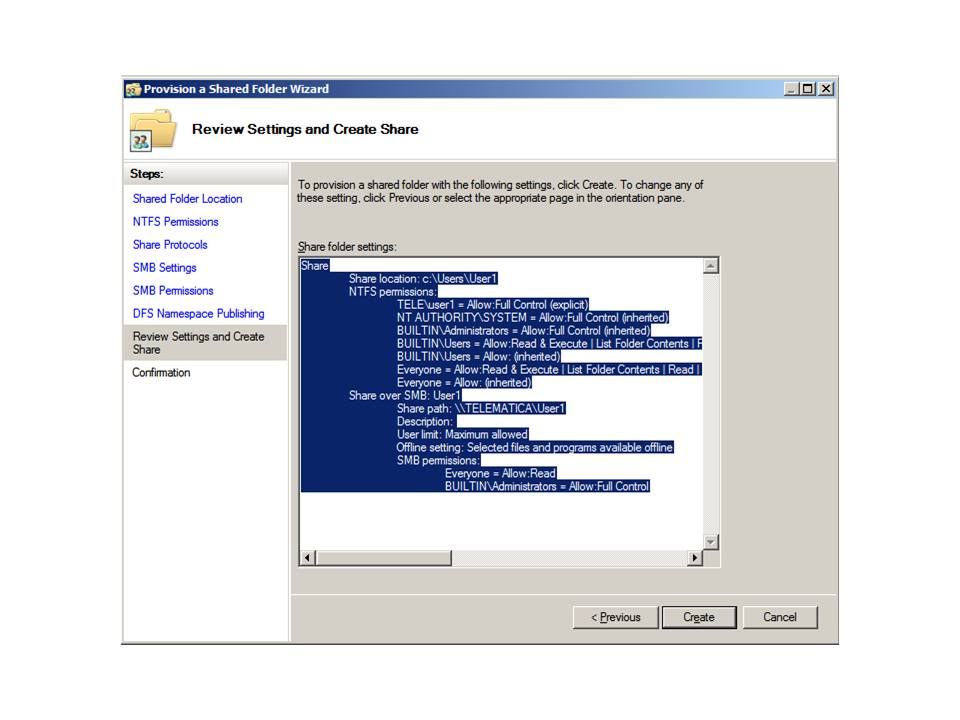
Task: Go to Shared Folder Location step
Action: tap(187, 199)
